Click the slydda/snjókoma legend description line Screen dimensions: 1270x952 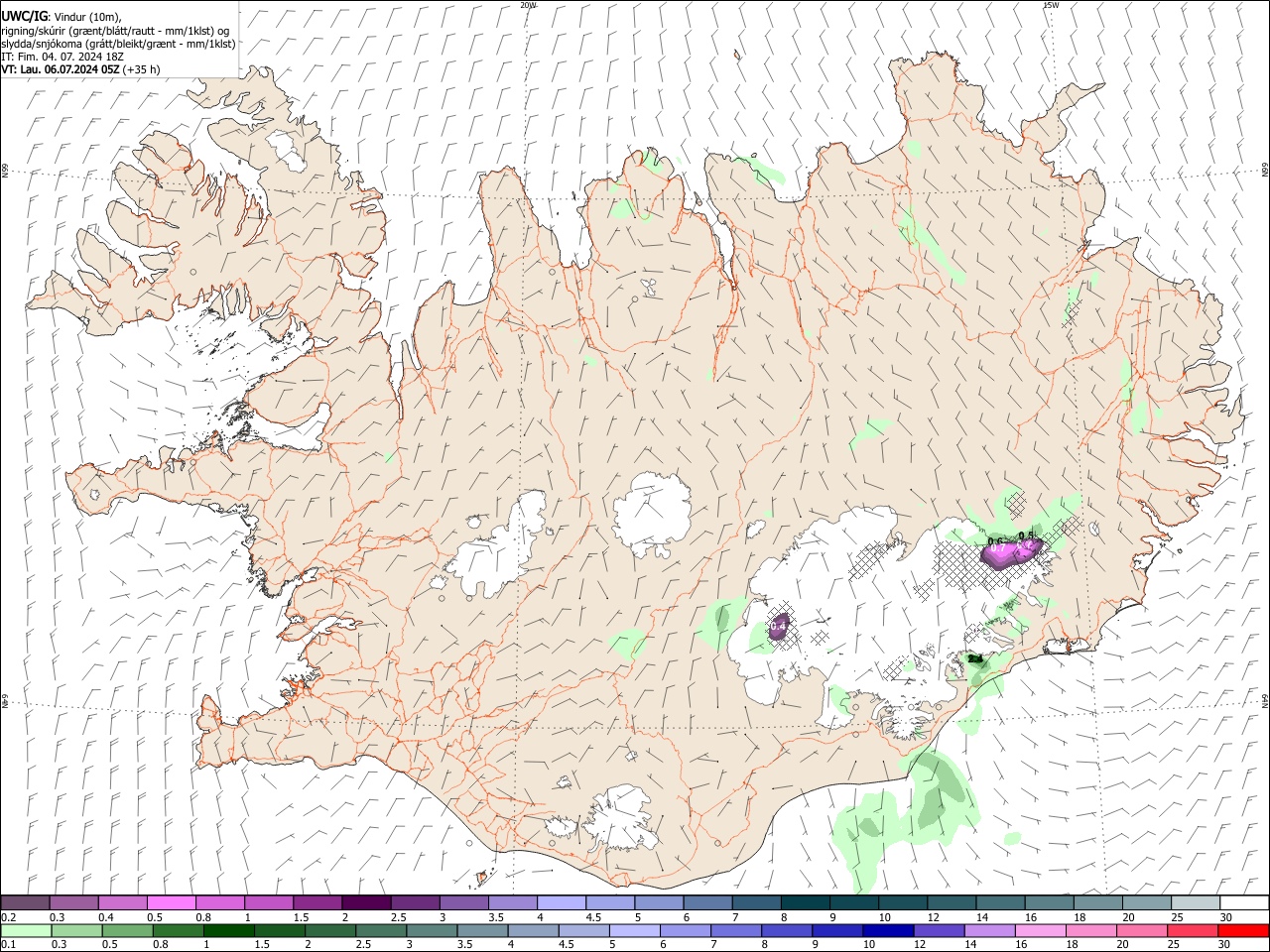(x=118, y=44)
